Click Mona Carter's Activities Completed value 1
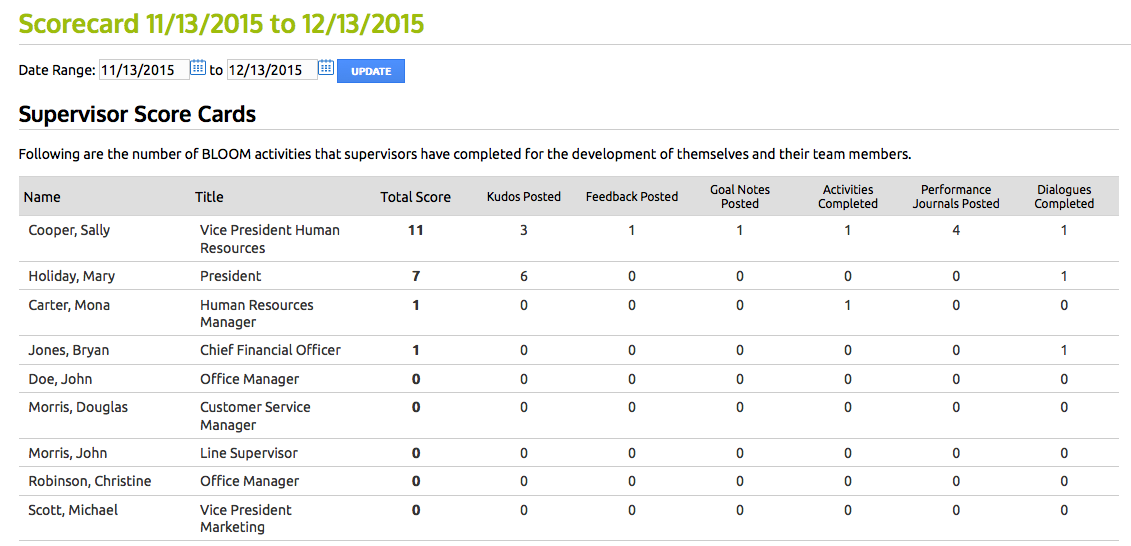 [848, 305]
